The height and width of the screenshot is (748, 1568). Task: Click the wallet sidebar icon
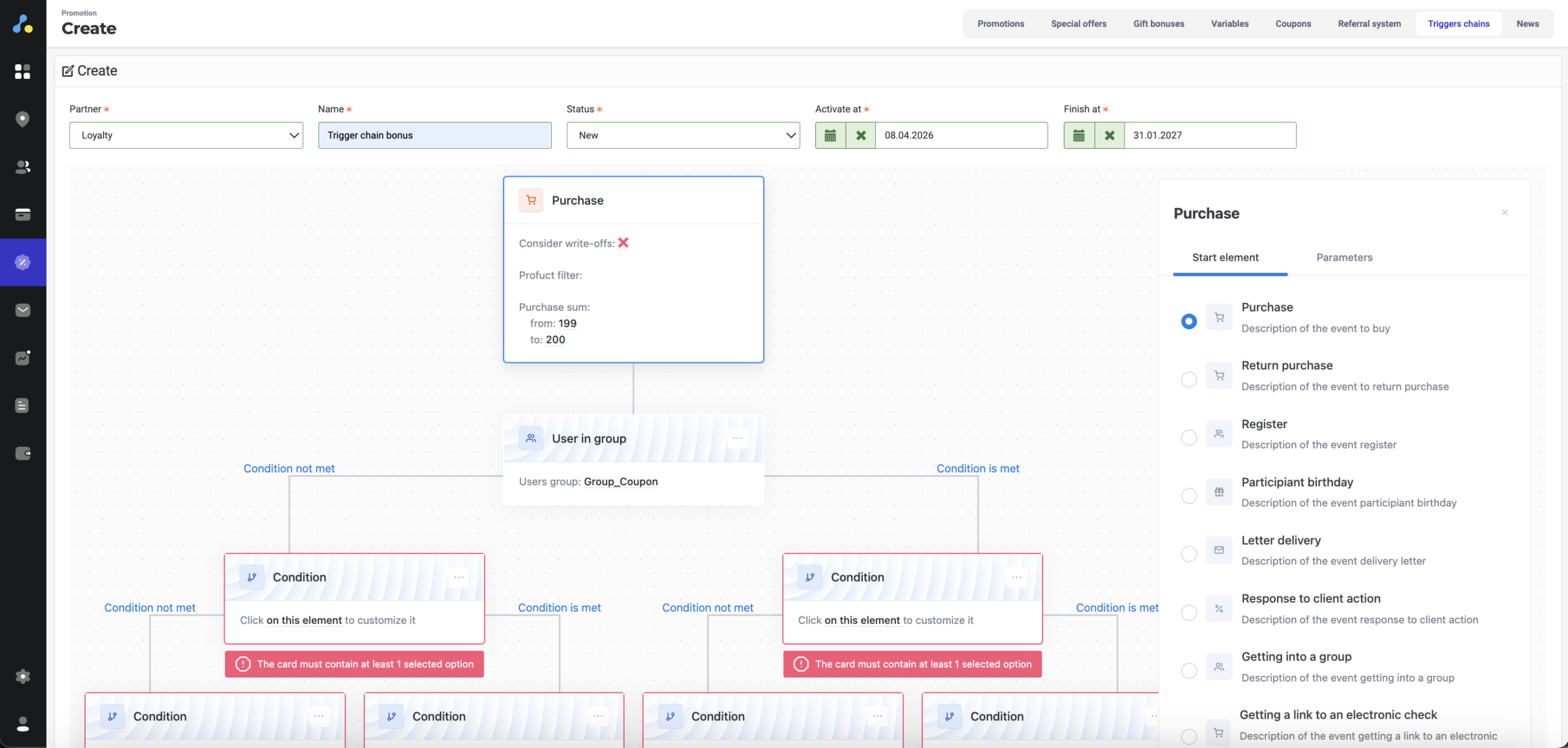[x=23, y=454]
